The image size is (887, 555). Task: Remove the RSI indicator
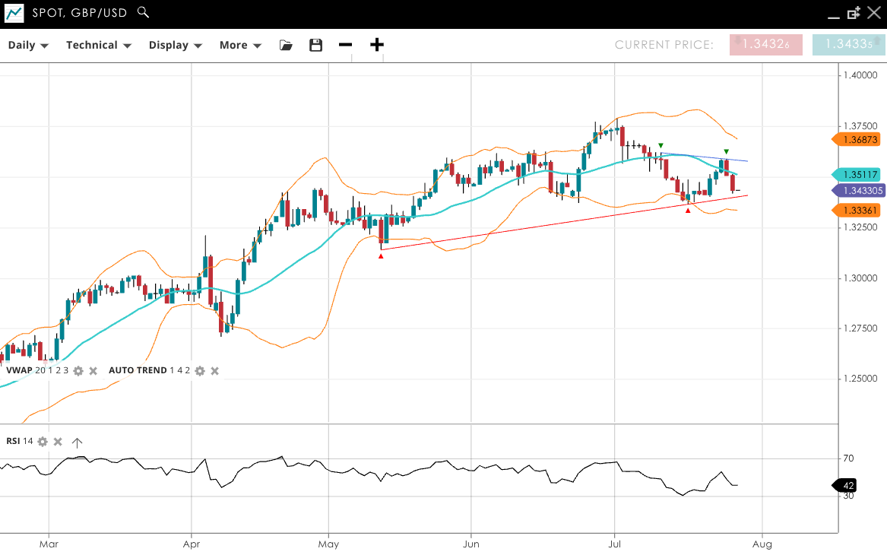coord(58,442)
